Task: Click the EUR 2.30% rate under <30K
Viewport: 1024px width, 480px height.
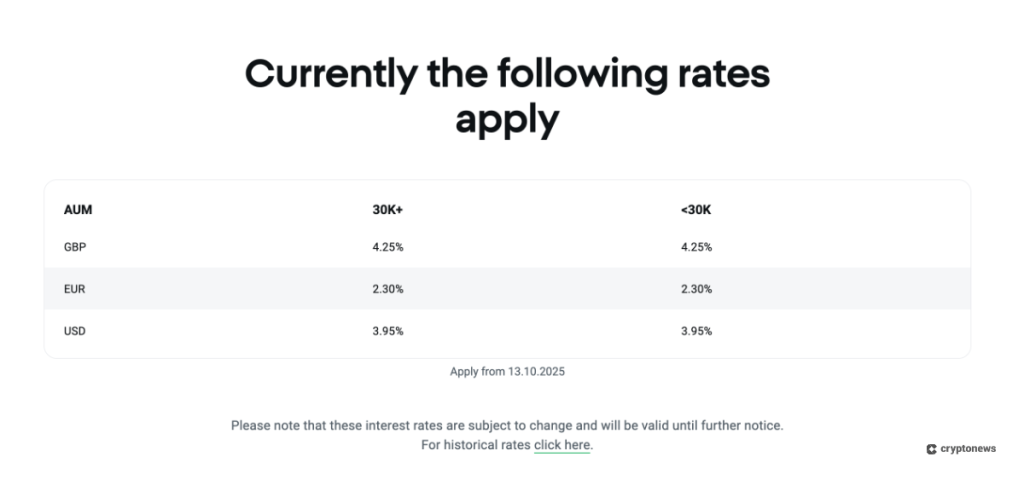Action: 696,289
